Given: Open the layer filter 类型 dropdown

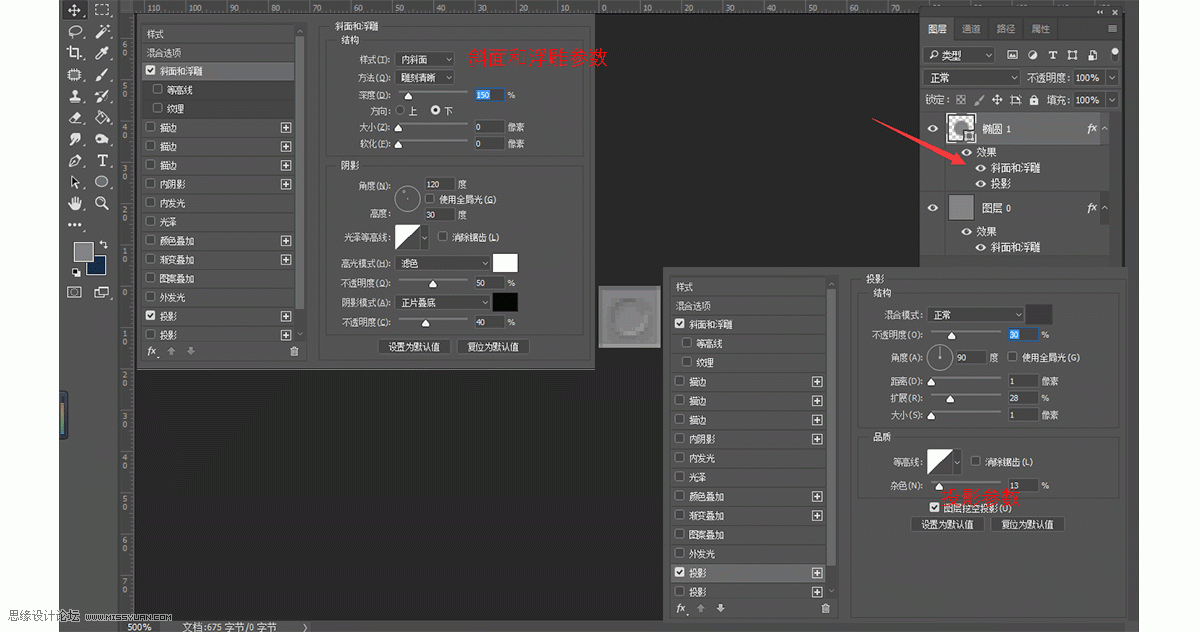Looking at the screenshot, I should click(960, 55).
